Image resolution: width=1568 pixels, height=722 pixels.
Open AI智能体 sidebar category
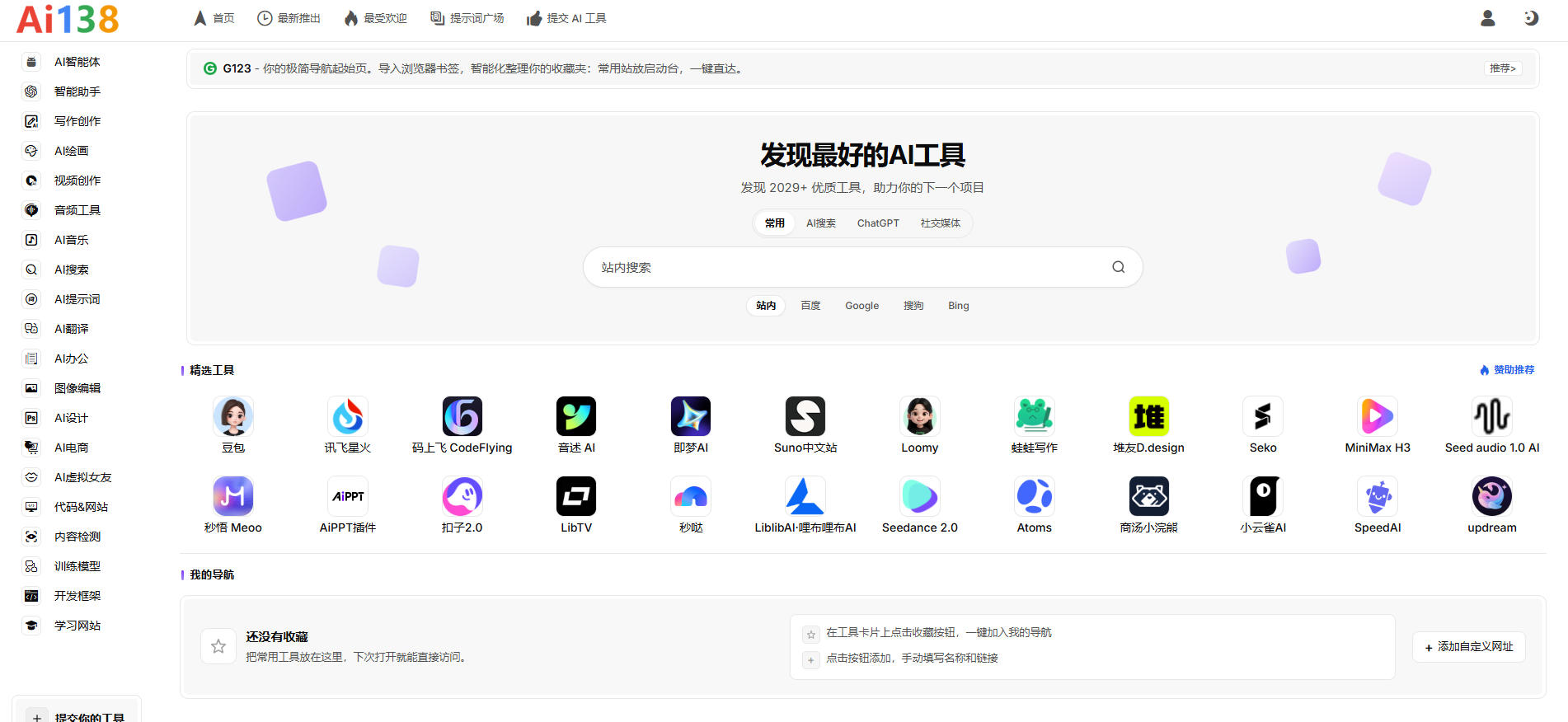click(77, 62)
